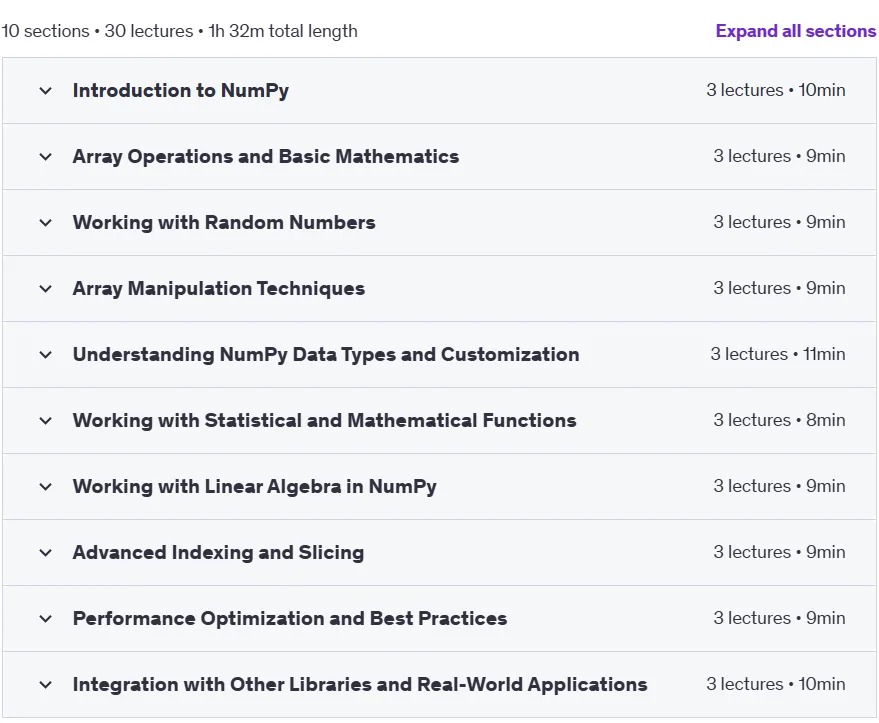This screenshot has width=879, height=723.
Task: Click '3 lectures • 9min' in Array Manipulation row
Action: 779,289
